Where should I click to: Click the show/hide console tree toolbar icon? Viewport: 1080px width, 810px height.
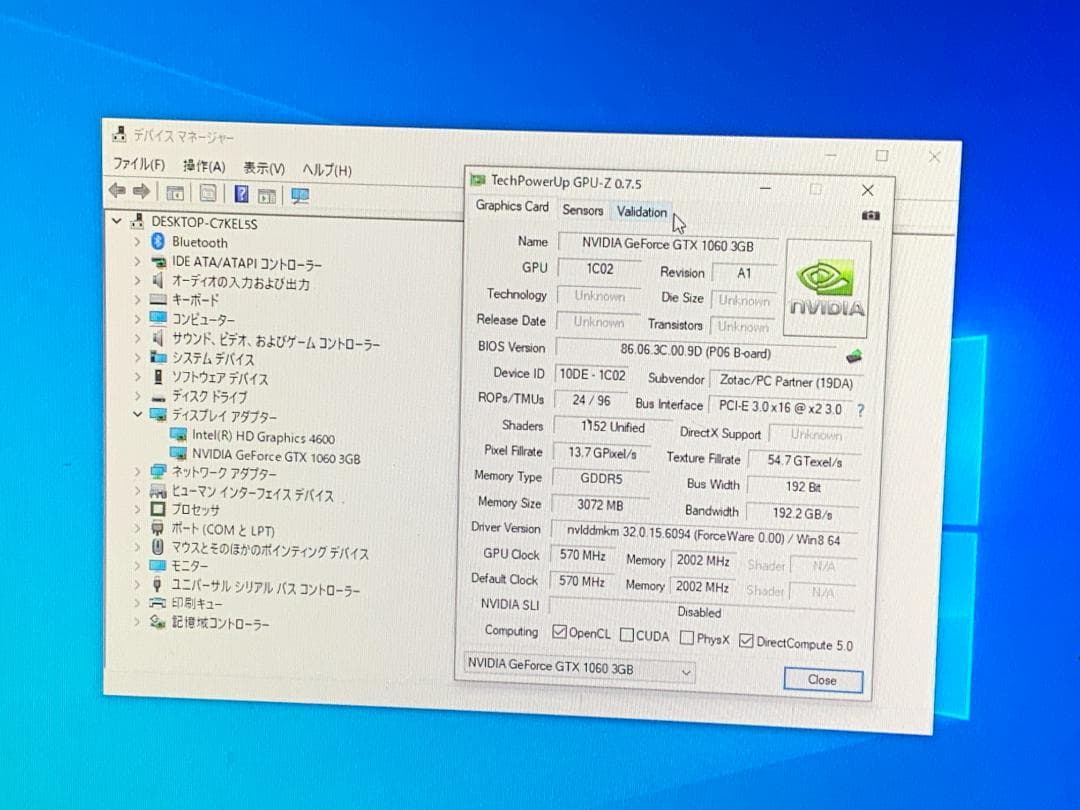pyautogui.click(x=175, y=193)
